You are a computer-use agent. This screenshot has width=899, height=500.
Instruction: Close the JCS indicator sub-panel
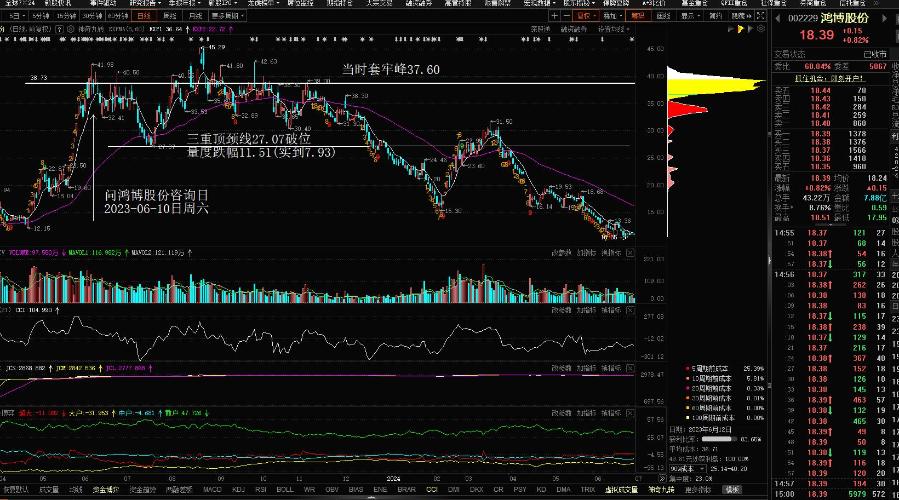(x=630, y=368)
